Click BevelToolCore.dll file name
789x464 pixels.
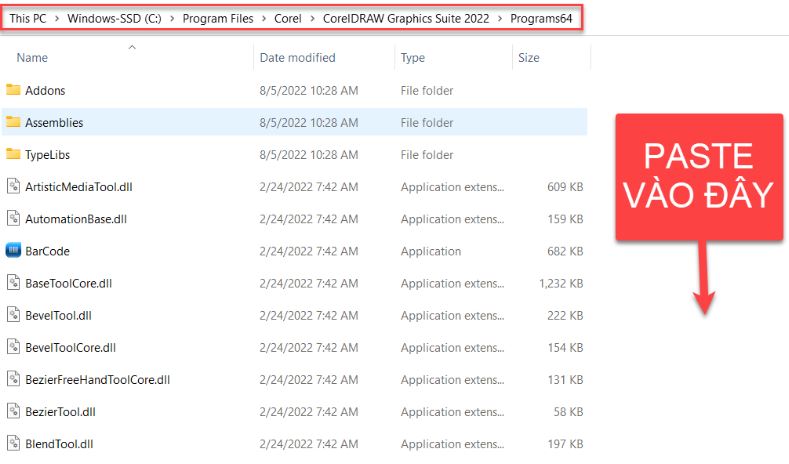[x=70, y=348]
